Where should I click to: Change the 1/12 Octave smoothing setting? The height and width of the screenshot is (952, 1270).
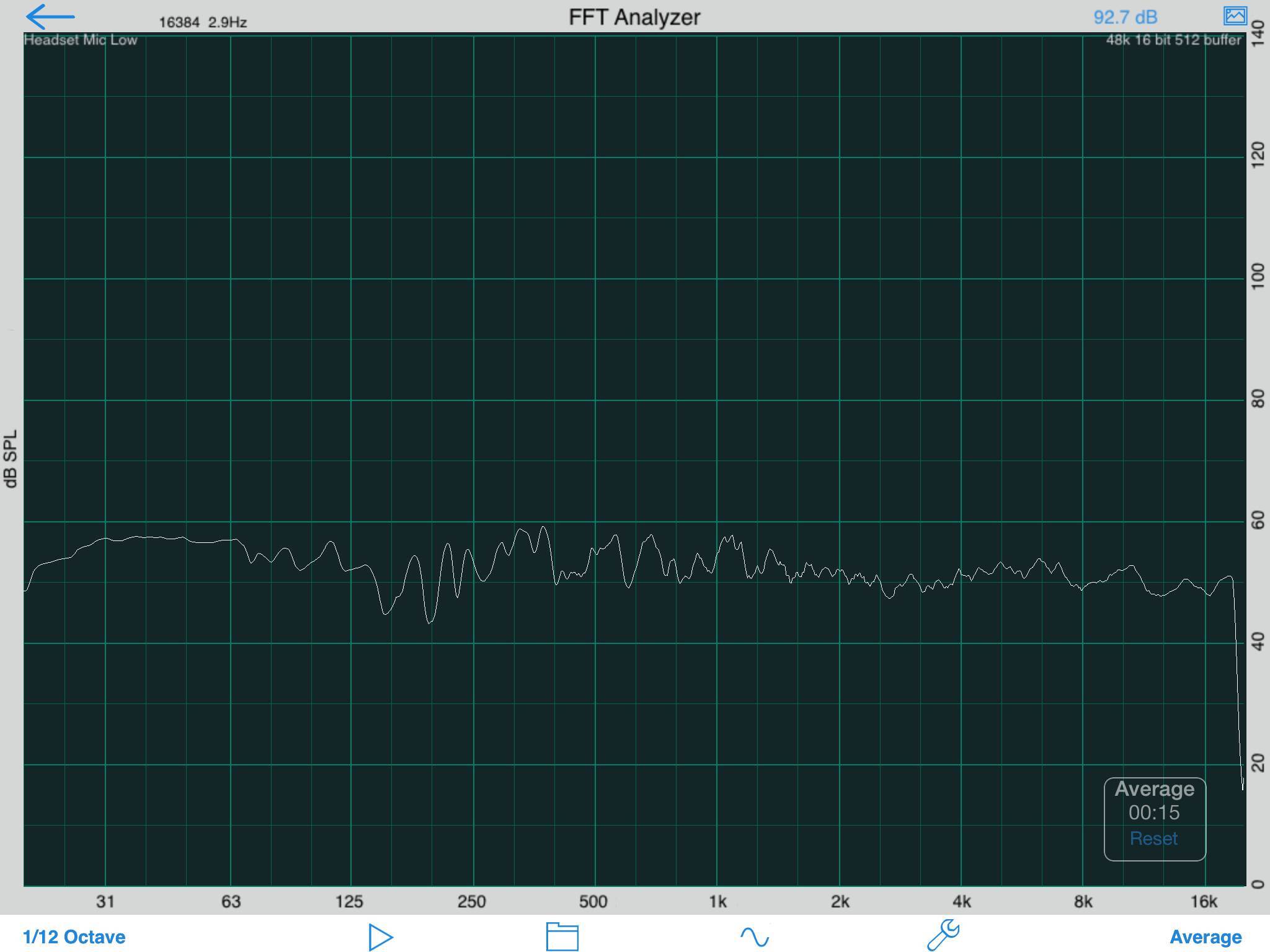[74, 937]
